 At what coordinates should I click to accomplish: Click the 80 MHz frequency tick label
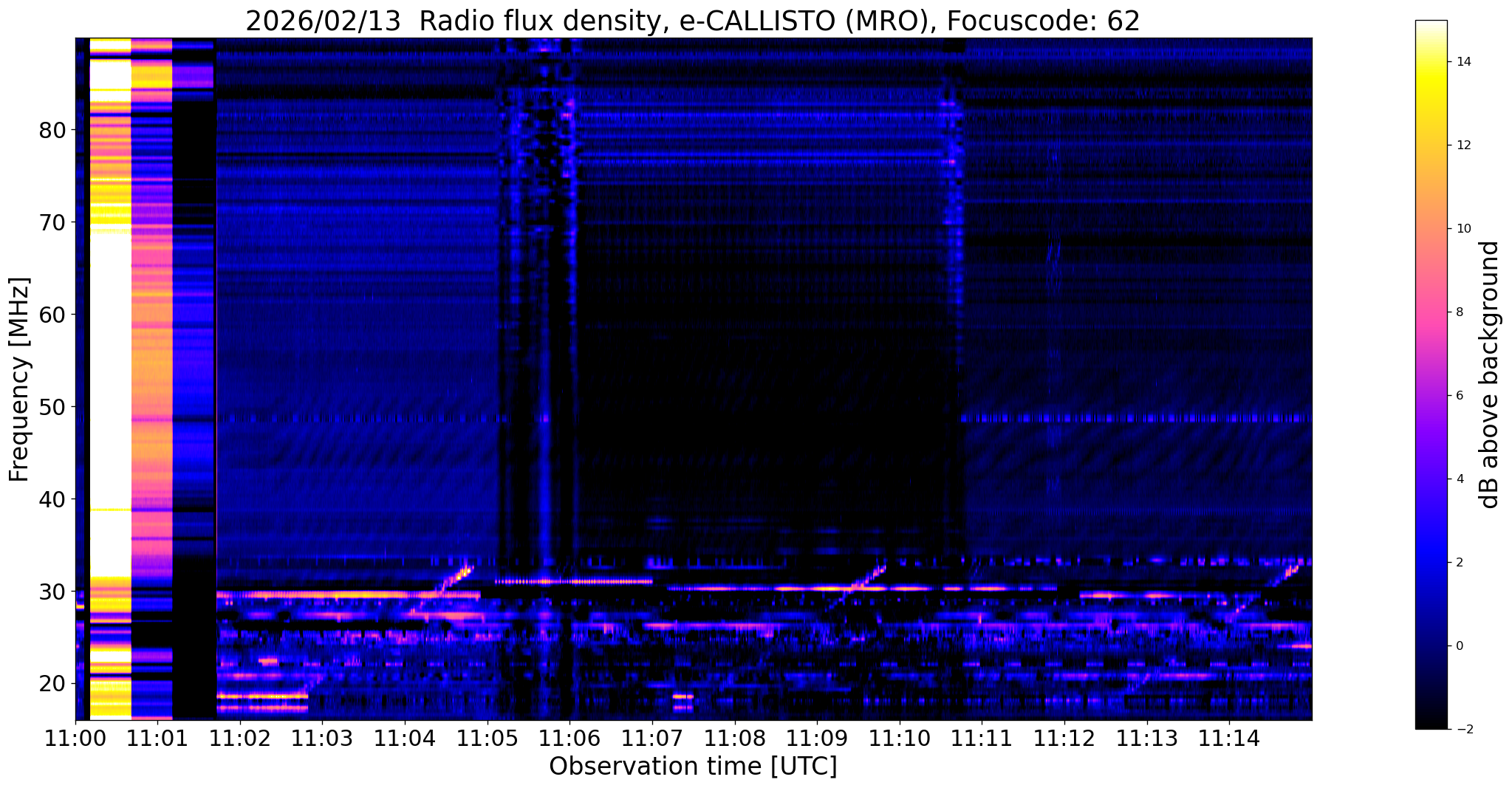(52, 130)
